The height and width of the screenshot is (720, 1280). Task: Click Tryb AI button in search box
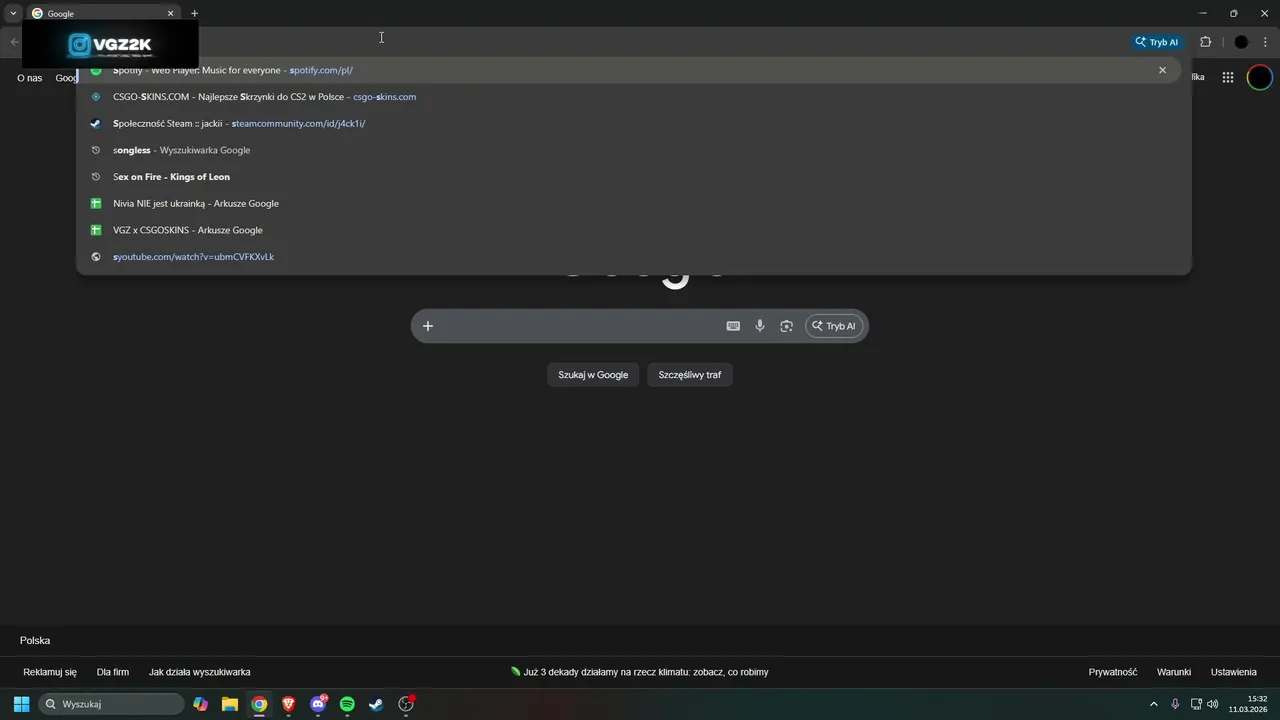pyautogui.click(x=834, y=326)
